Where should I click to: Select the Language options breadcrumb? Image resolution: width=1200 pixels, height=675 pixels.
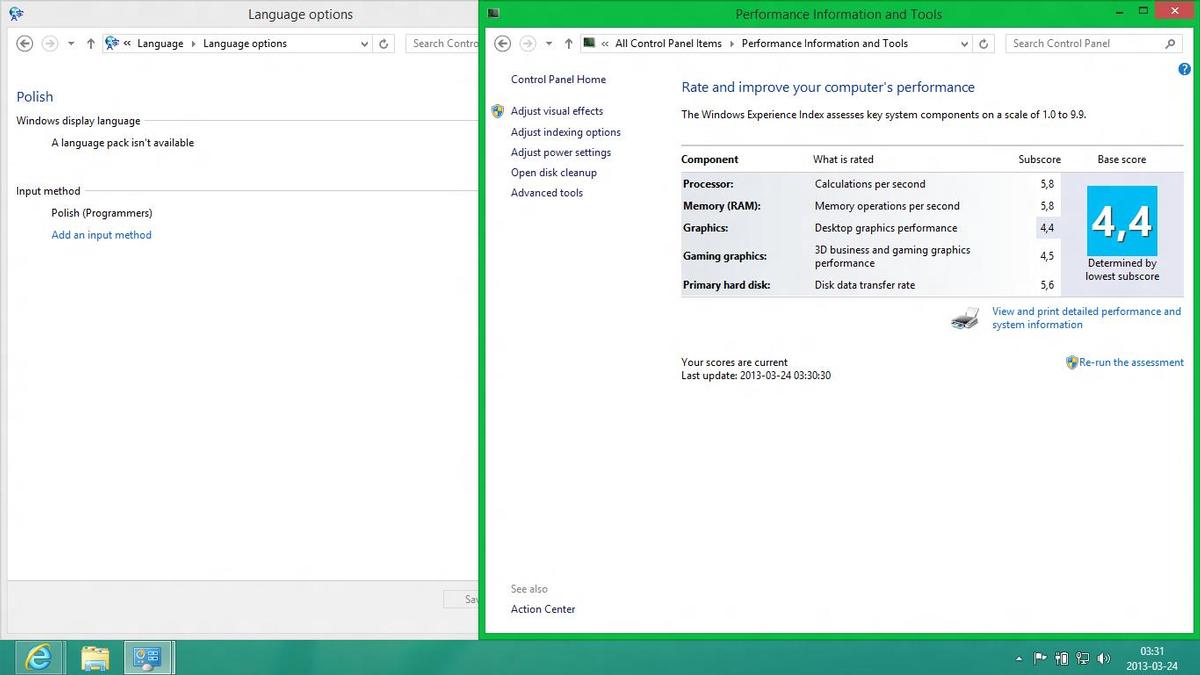[245, 44]
